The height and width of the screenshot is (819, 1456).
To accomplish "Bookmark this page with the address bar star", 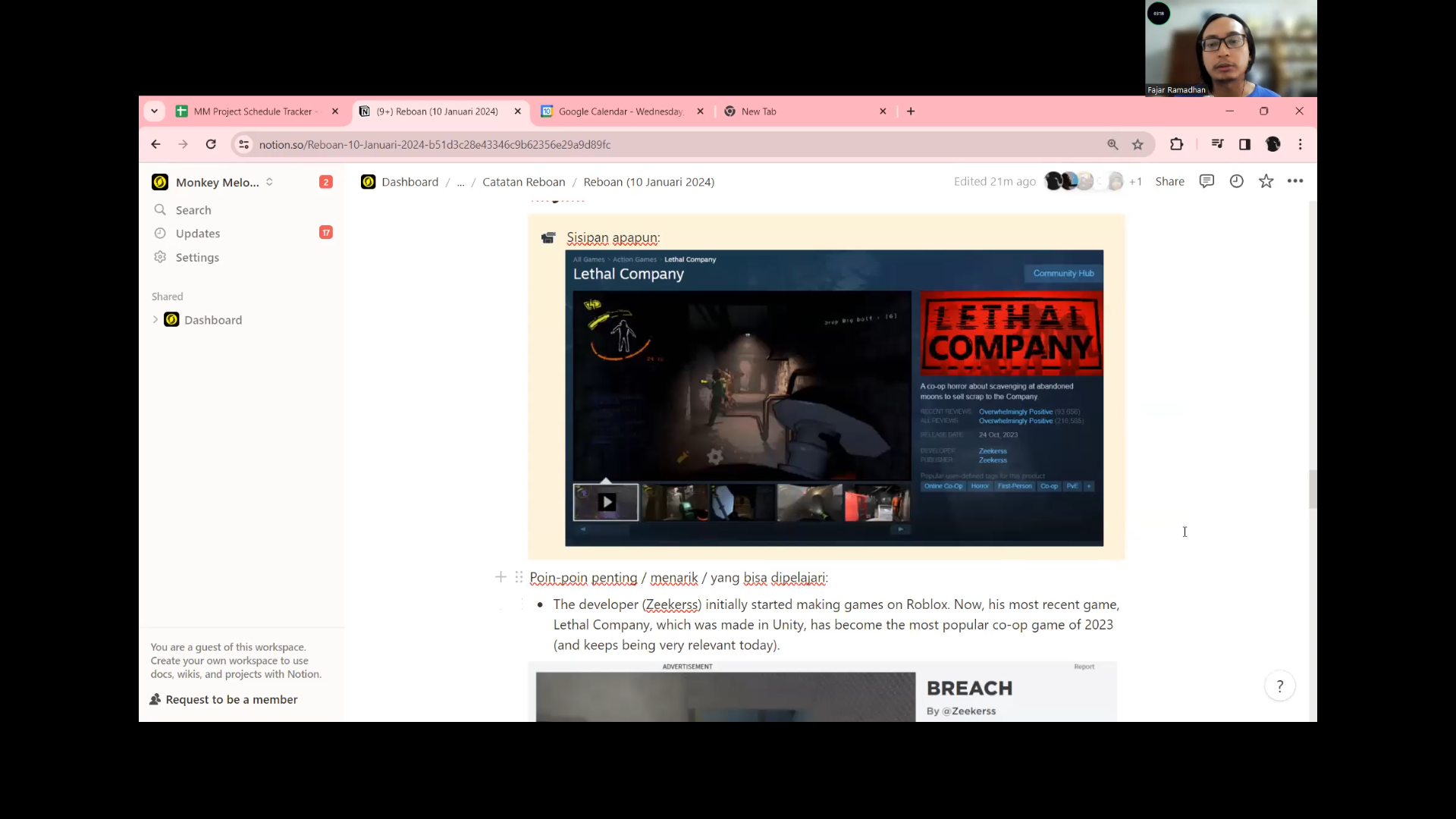I will pos(1137,144).
